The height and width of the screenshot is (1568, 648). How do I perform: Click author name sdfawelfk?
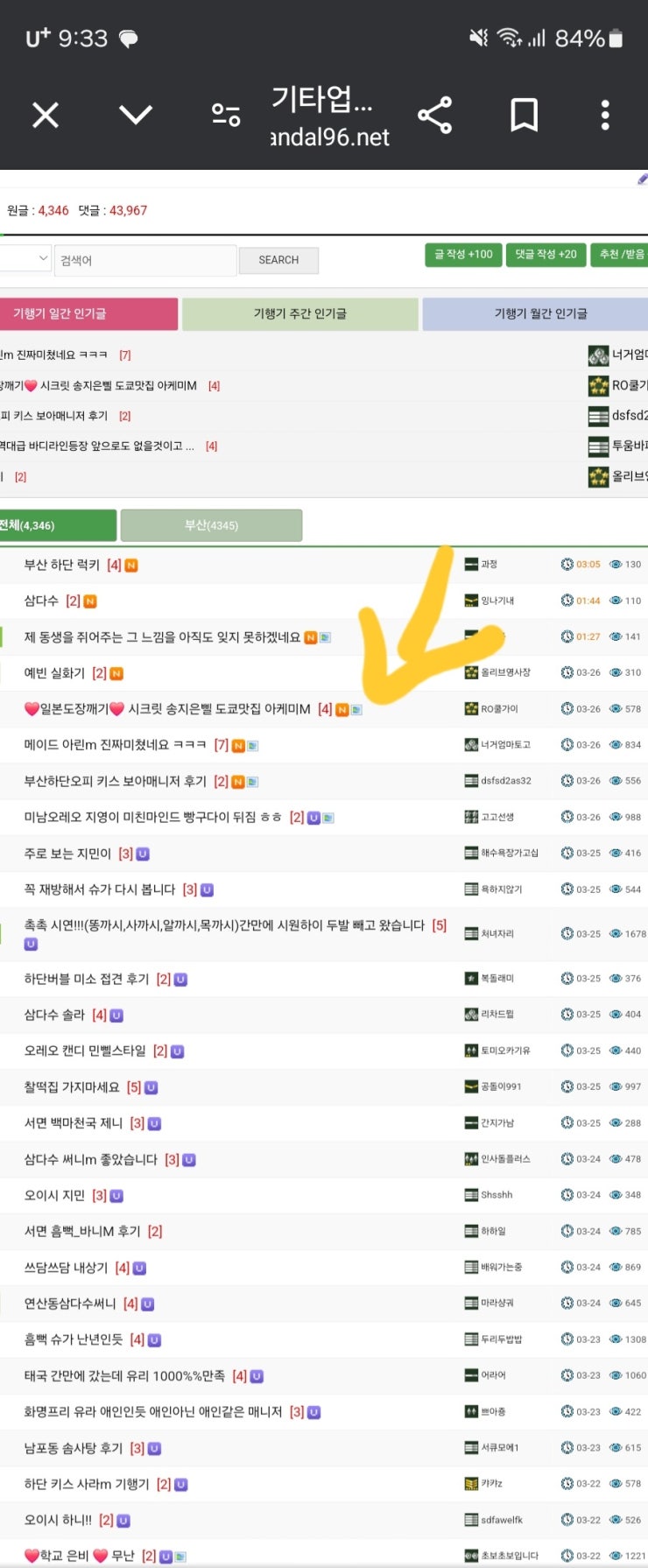tap(502, 1520)
